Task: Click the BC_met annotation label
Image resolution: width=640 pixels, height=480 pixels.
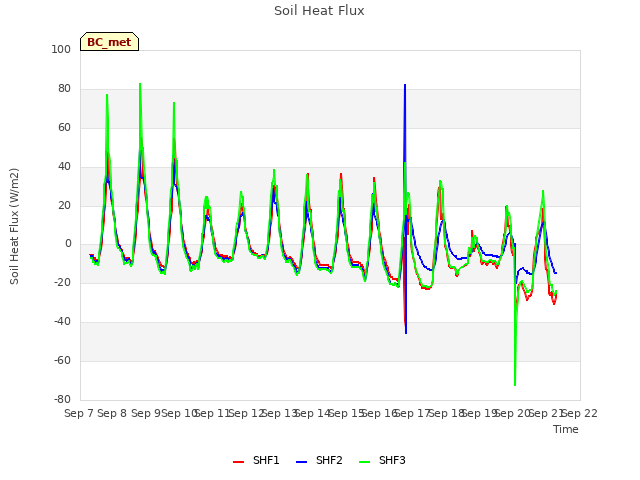Action: pyautogui.click(x=109, y=42)
